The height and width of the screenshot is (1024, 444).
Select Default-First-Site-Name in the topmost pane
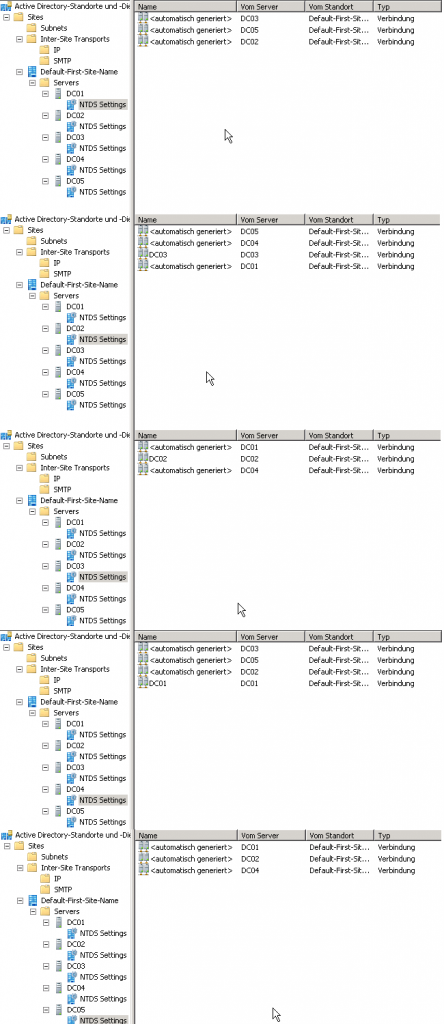[x=79, y=72]
